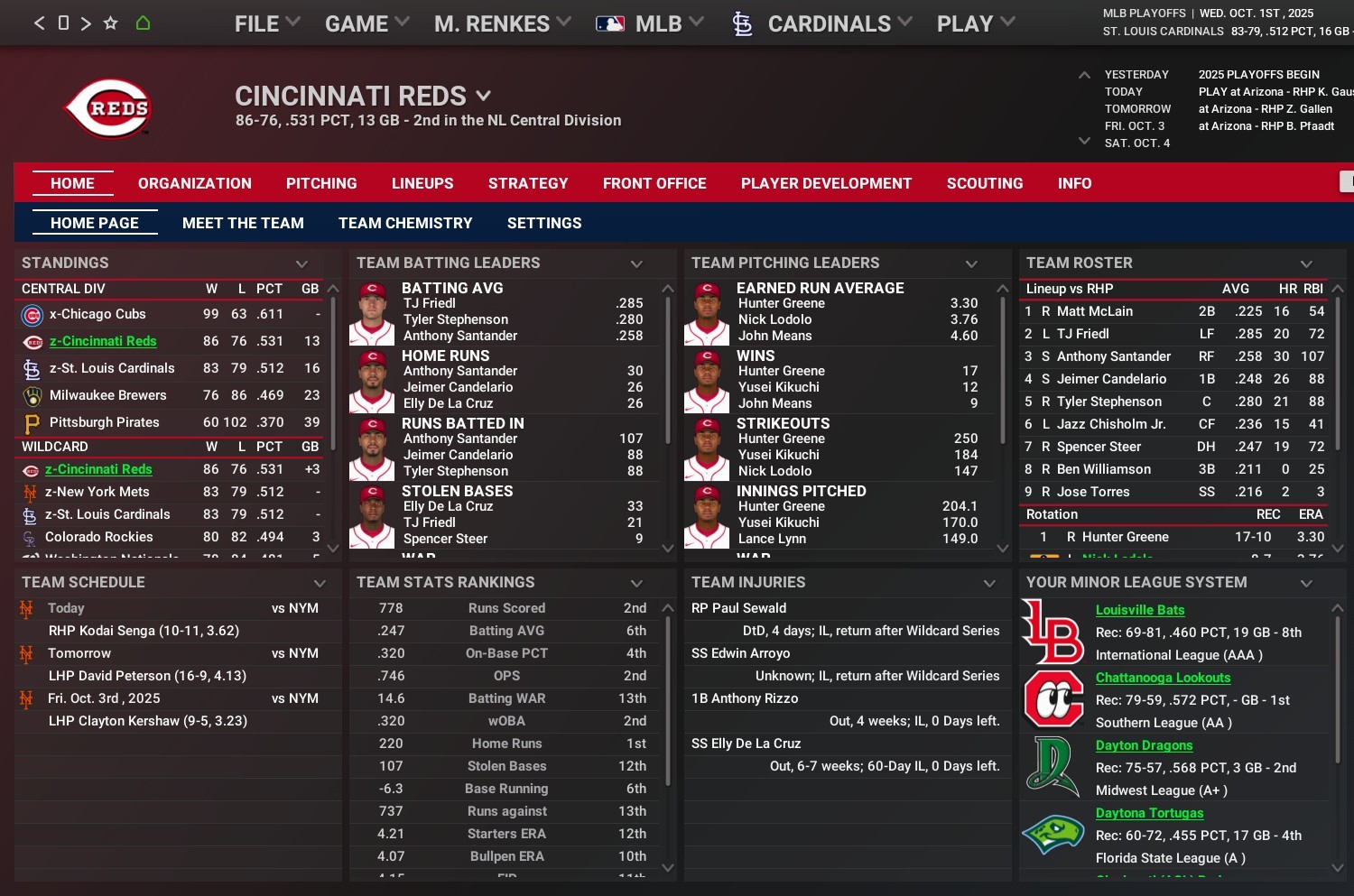Image resolution: width=1354 pixels, height=896 pixels.
Task: Click the Stolen Bases leader player photo
Action: 372,516
